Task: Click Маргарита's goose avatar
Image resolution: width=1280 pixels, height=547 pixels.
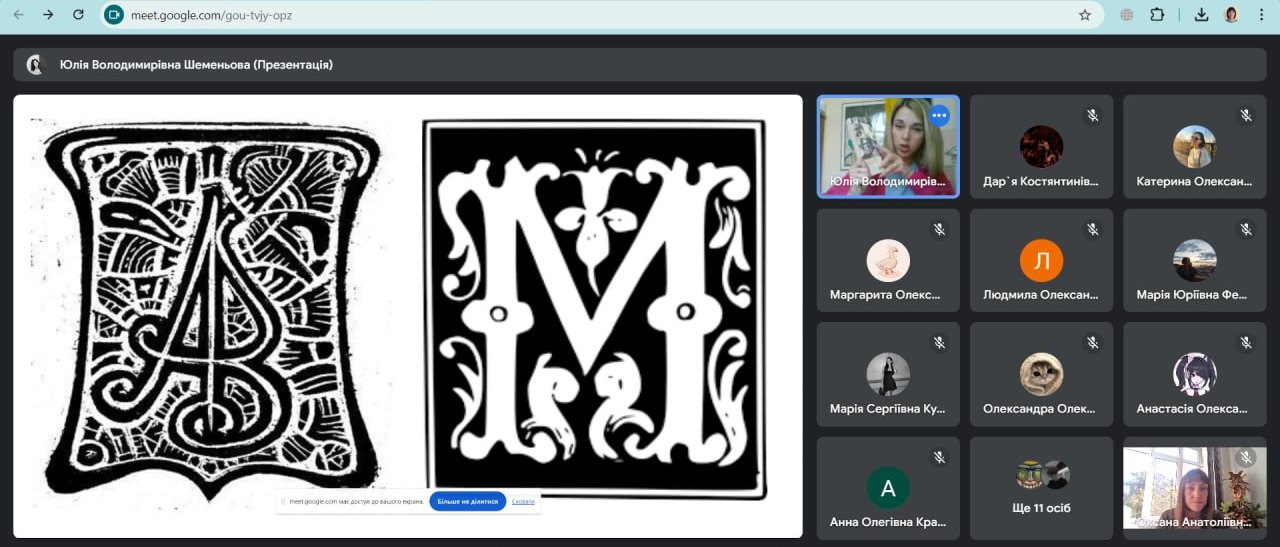Action: (x=888, y=261)
